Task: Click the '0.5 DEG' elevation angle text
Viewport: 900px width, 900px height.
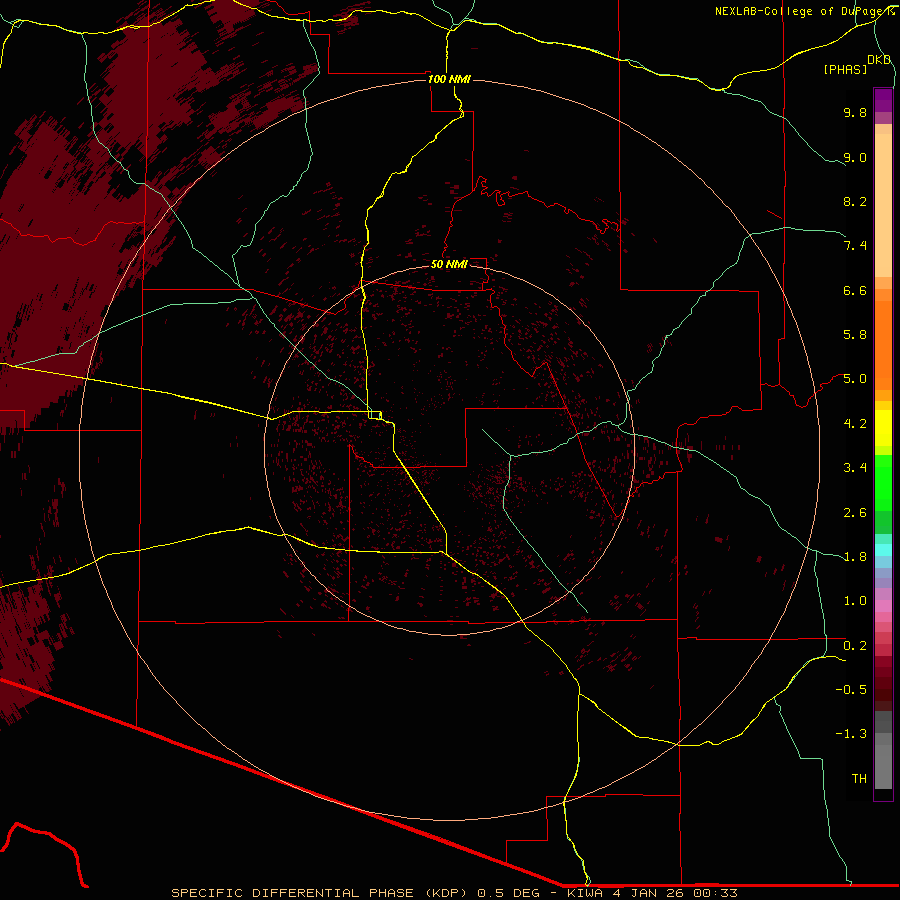Action: (509, 893)
